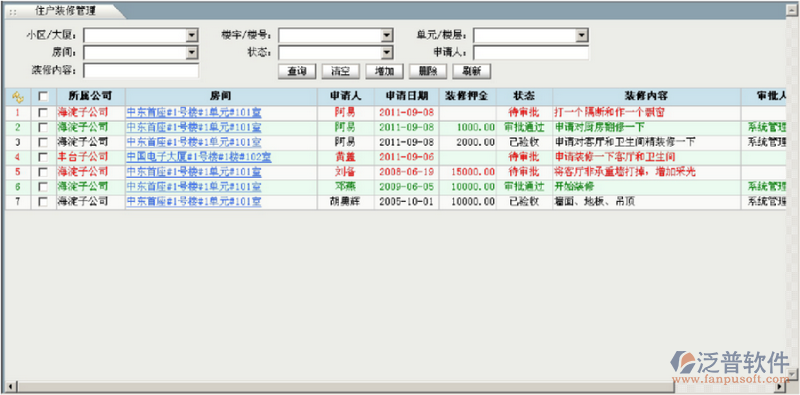
Task: Click the horizontal scrollbar right arrow
Action: pos(781,386)
